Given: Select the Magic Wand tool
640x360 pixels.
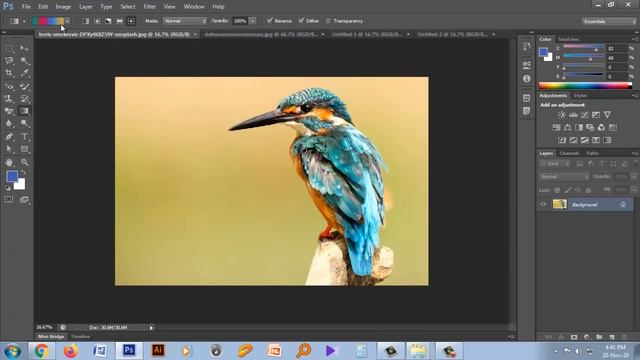Looking at the screenshot, I should tap(24, 61).
